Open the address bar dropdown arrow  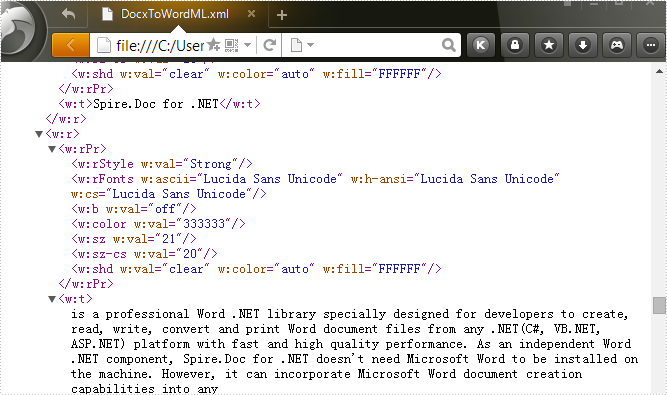tap(248, 45)
